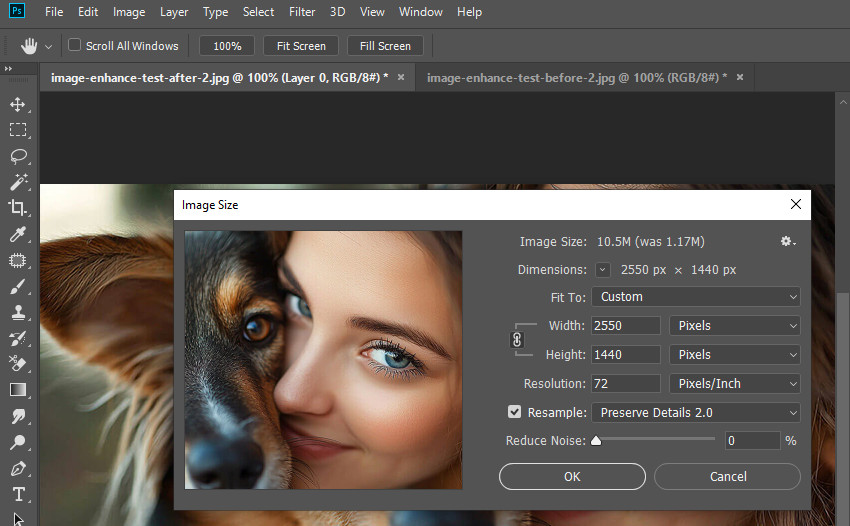Image resolution: width=850 pixels, height=526 pixels.
Task: Select the Gradient tool
Action: pyautogui.click(x=18, y=390)
